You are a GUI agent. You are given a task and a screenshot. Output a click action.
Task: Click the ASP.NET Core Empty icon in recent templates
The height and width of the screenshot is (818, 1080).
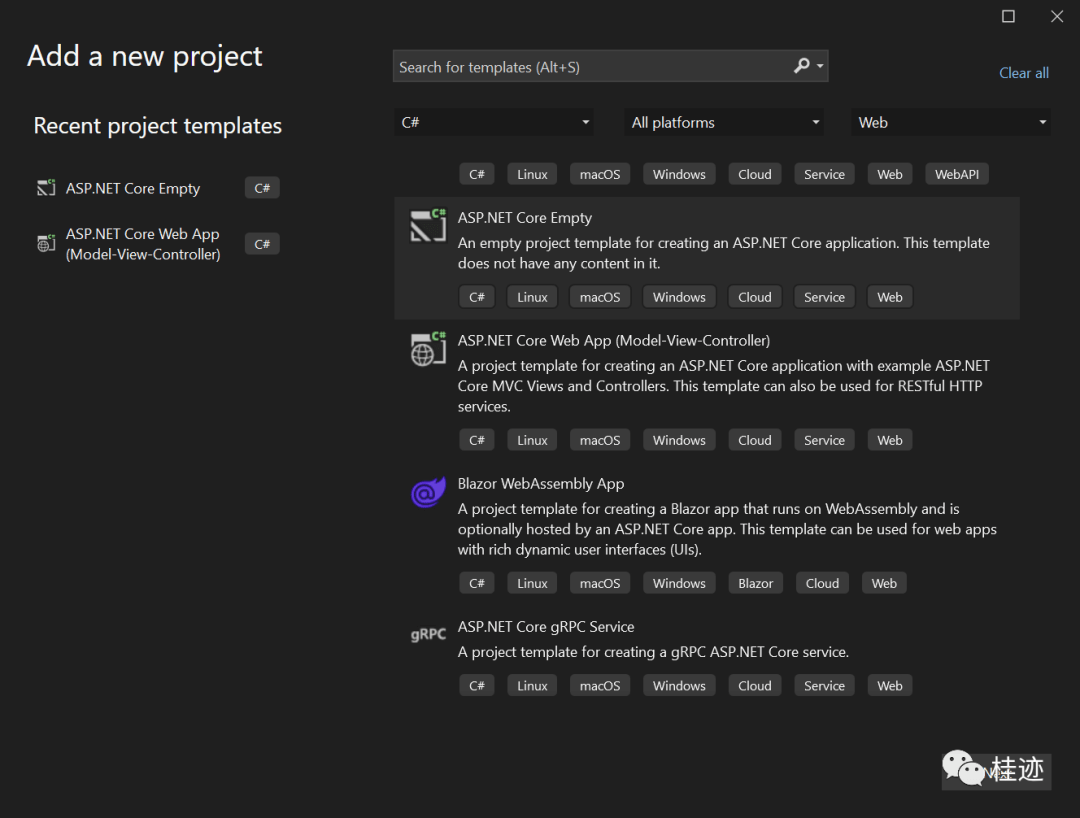(45, 187)
